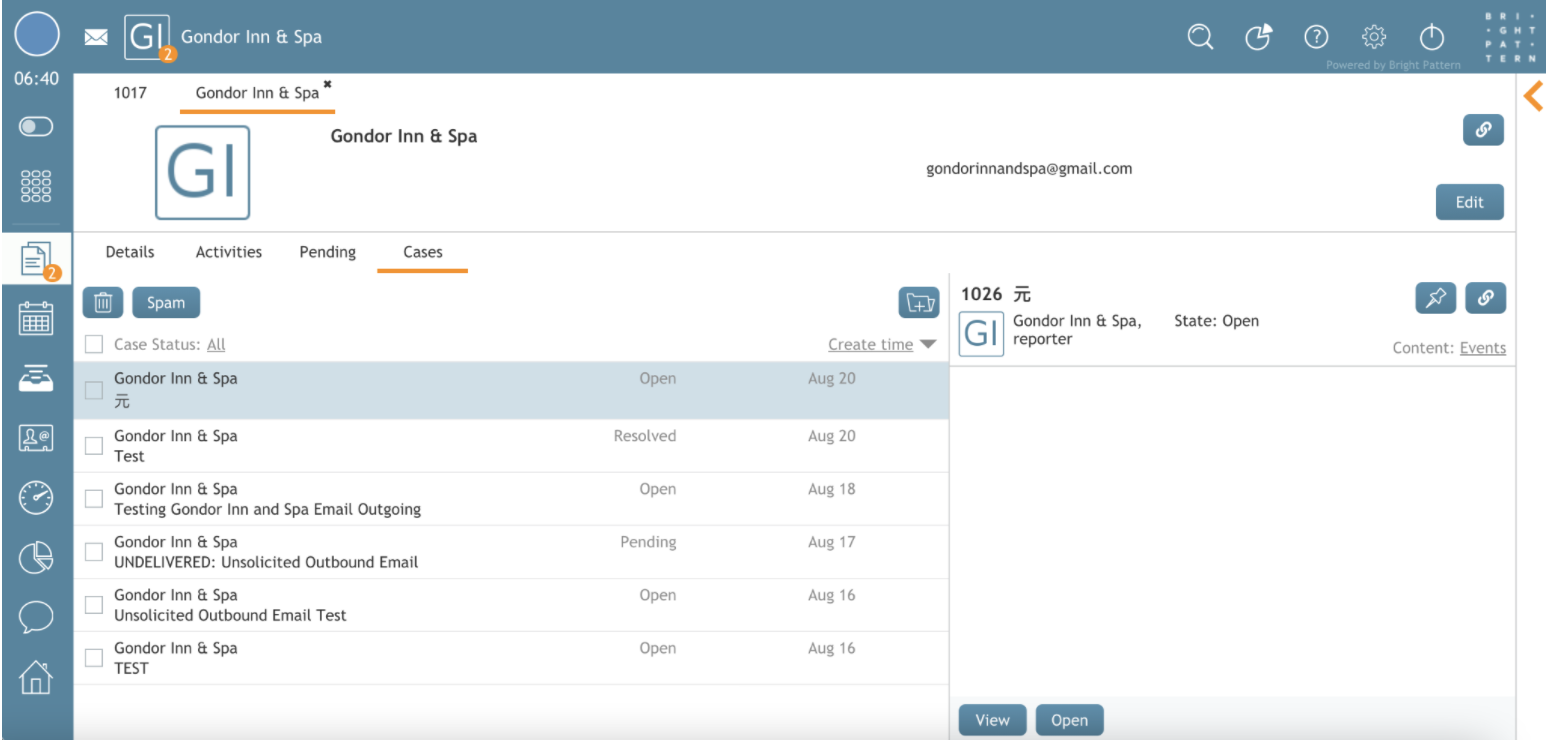Open the Details tab
Screen dimensions: 1546x744
[x=130, y=252]
